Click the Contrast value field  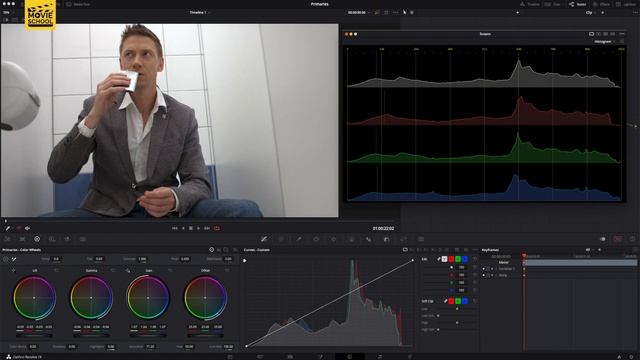[142, 259]
